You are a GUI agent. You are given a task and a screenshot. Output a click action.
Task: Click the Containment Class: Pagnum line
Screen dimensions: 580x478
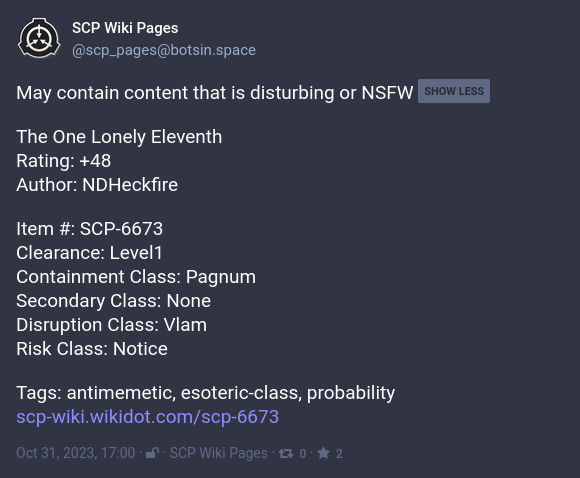tap(136, 277)
